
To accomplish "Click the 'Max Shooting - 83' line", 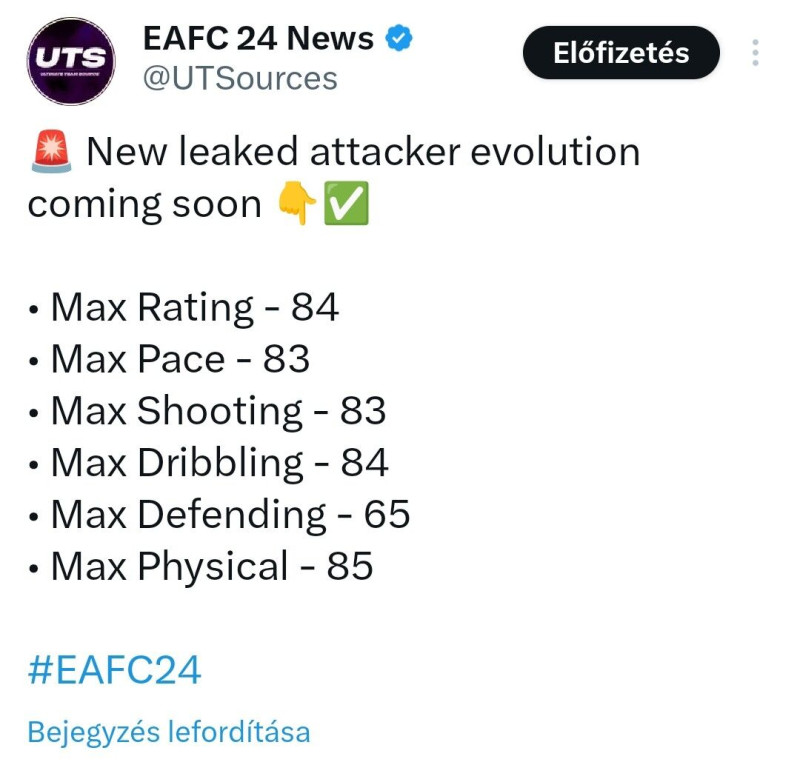I will coord(218,412).
